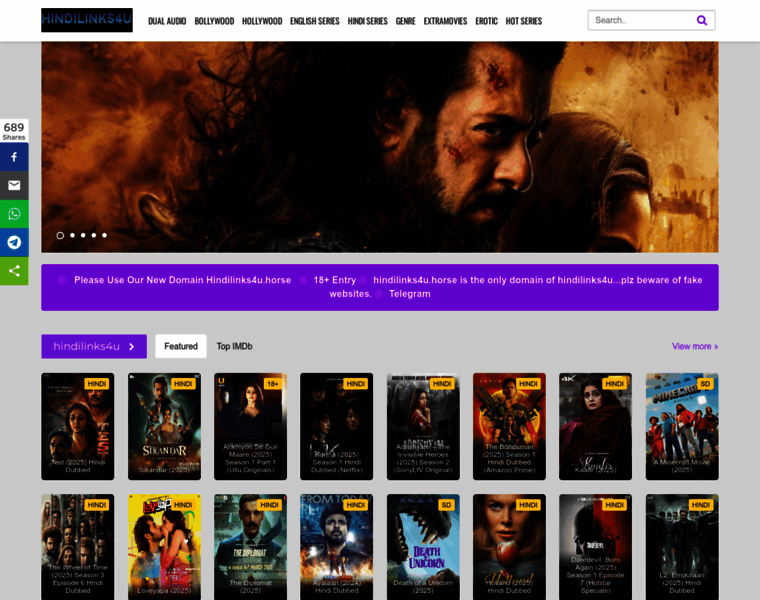The width and height of the screenshot is (760, 600).
Task: Open Kaalti (2025) 4K poster
Action: (x=595, y=426)
